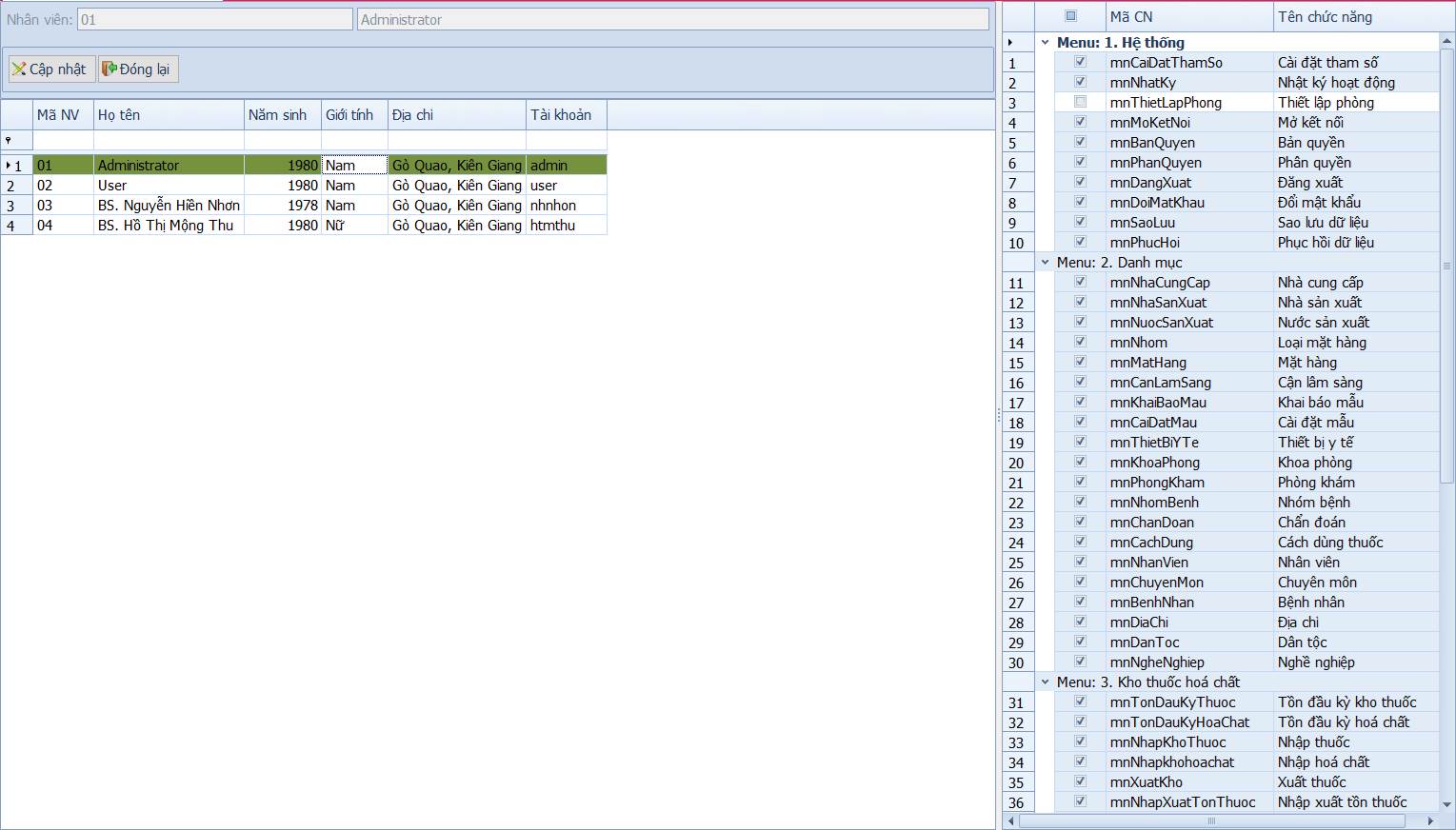Collapse the Menu: 3. Kho thuốc hoá chất group
The image size is (1456, 830).
click(x=1045, y=682)
